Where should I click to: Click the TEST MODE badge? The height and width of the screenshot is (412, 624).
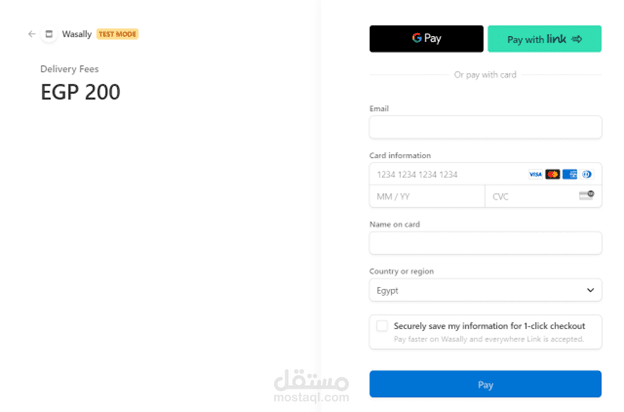(117, 34)
